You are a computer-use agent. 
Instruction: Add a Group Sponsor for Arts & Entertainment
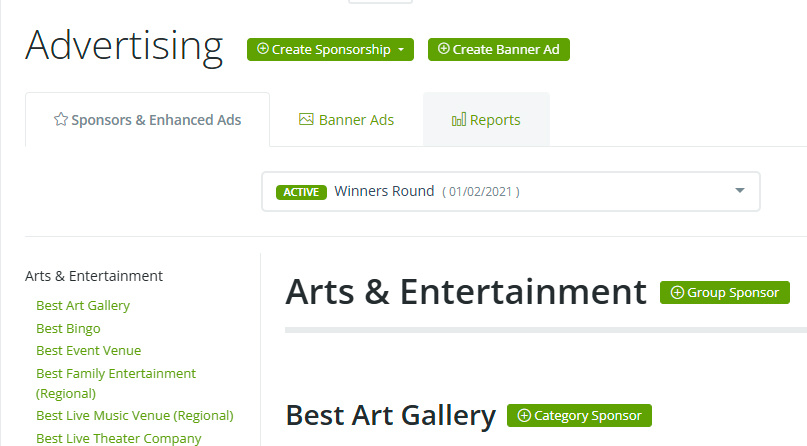725,293
